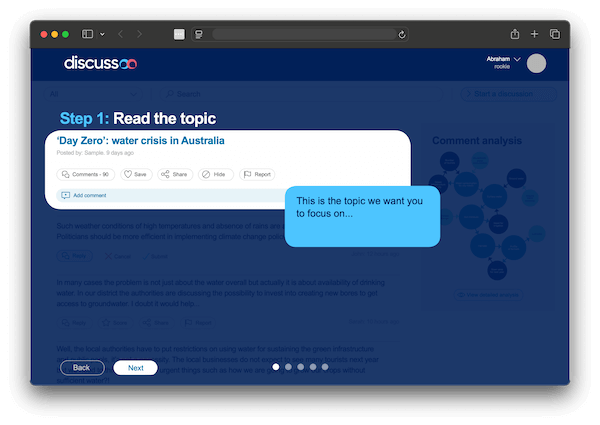Select the third tutorial step dot
The image size is (600, 425).
click(300, 367)
